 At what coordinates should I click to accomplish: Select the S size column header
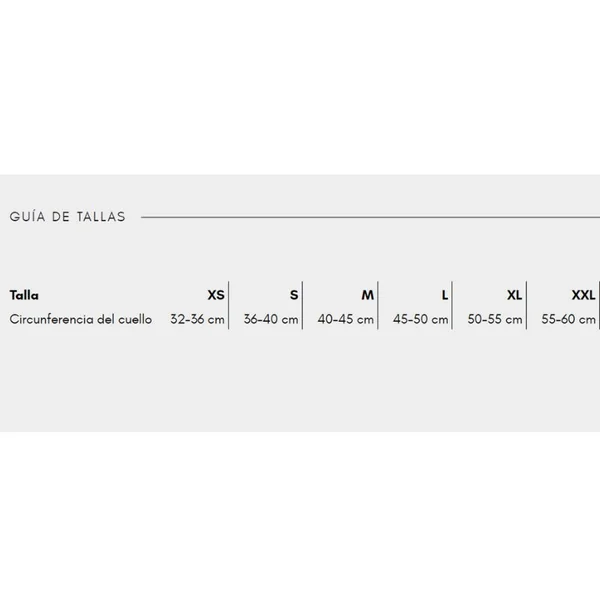coord(294,295)
